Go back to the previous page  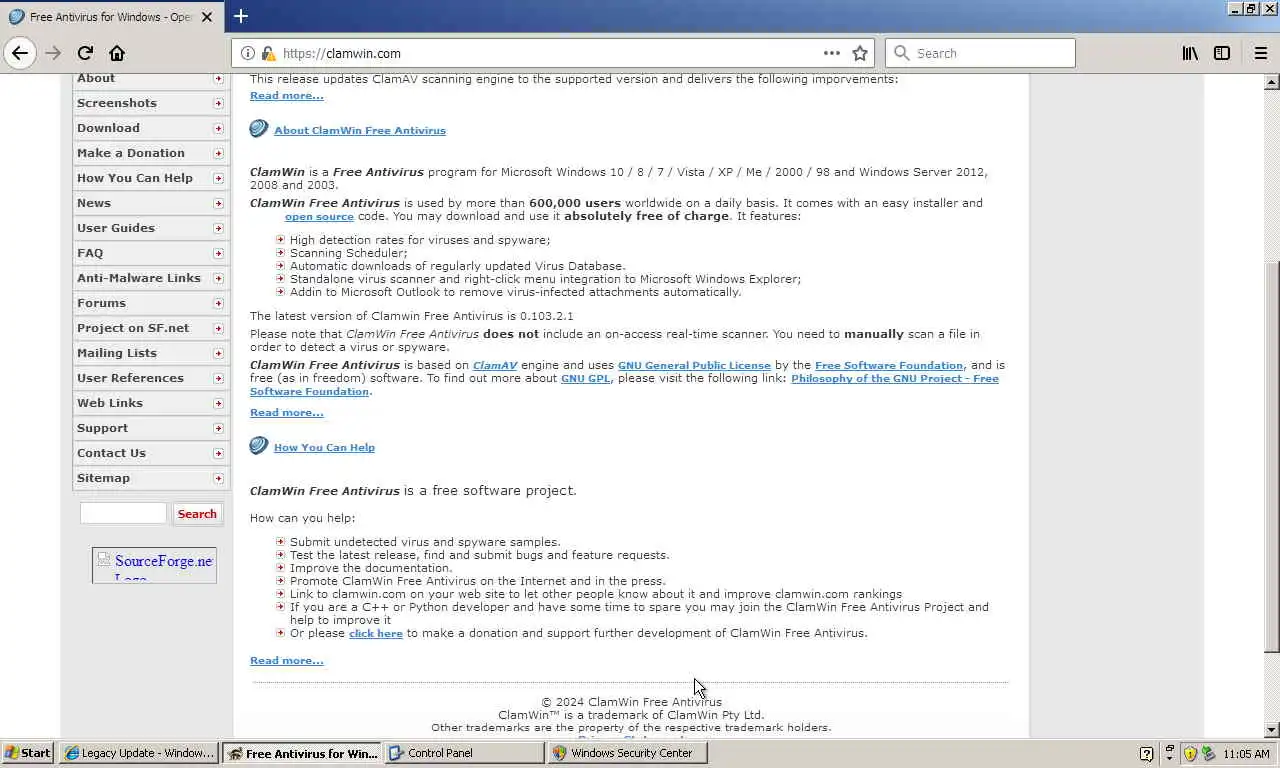point(20,53)
